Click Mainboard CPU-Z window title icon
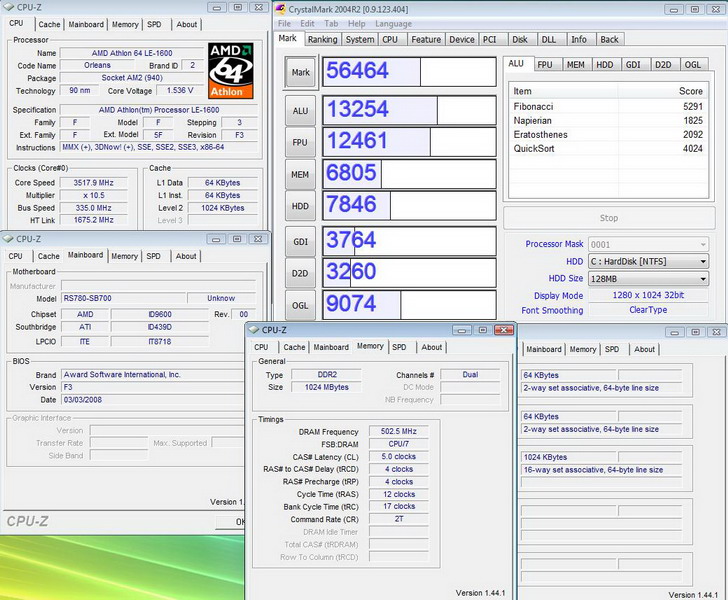The image size is (728, 600). click(x=8, y=239)
